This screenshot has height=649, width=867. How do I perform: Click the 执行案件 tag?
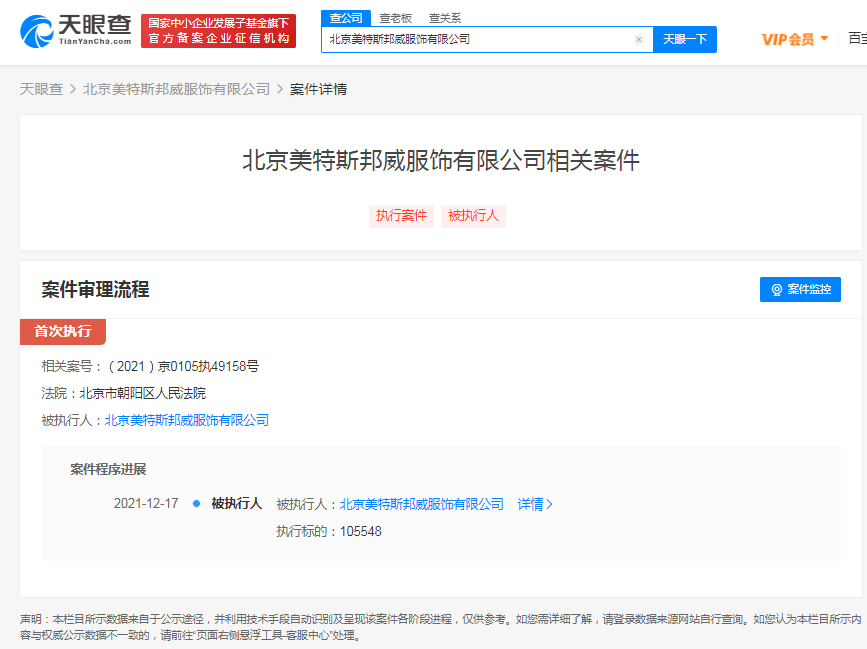[401, 216]
